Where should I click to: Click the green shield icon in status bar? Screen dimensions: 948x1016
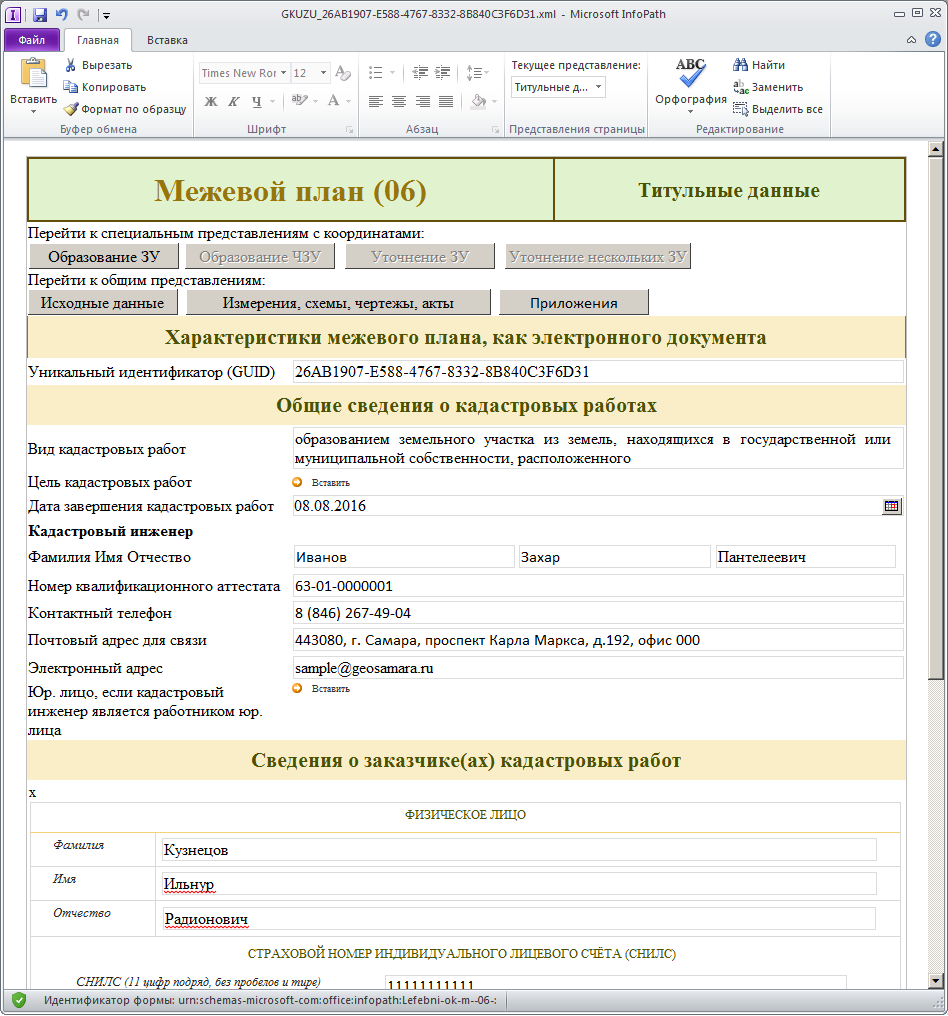coord(19,1000)
